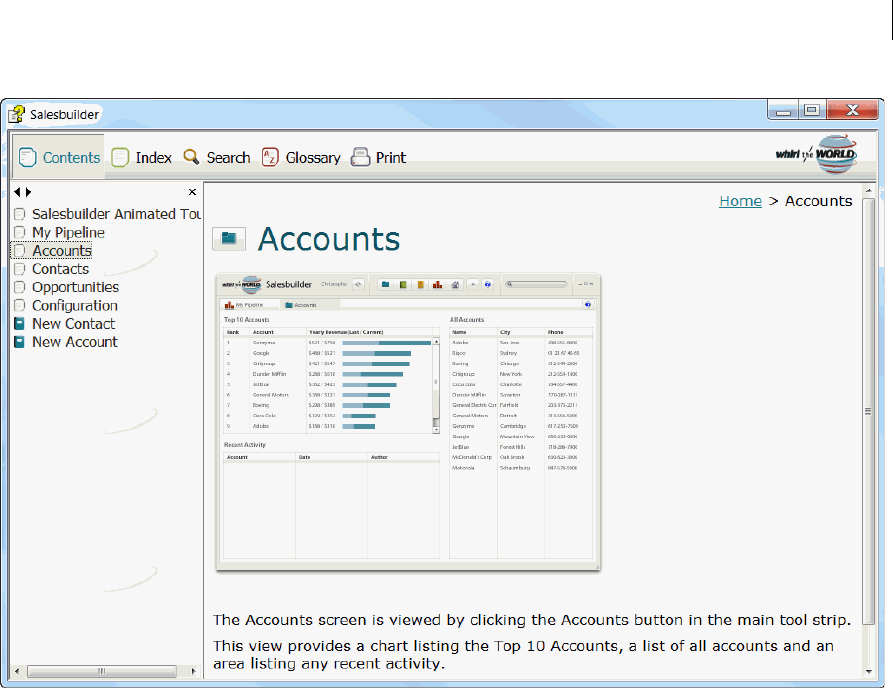Click the Accounts folder icon by heading
The height and width of the screenshot is (688, 893).
pyautogui.click(x=229, y=239)
